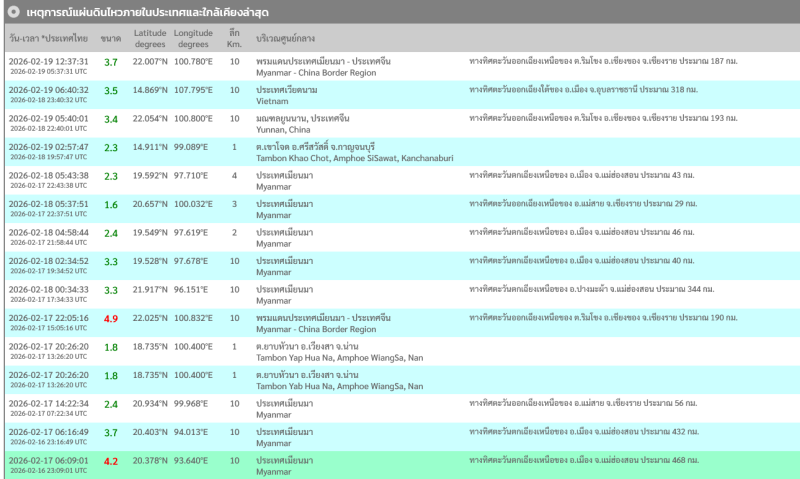Click the circular icon beside the page title

coord(12,11)
